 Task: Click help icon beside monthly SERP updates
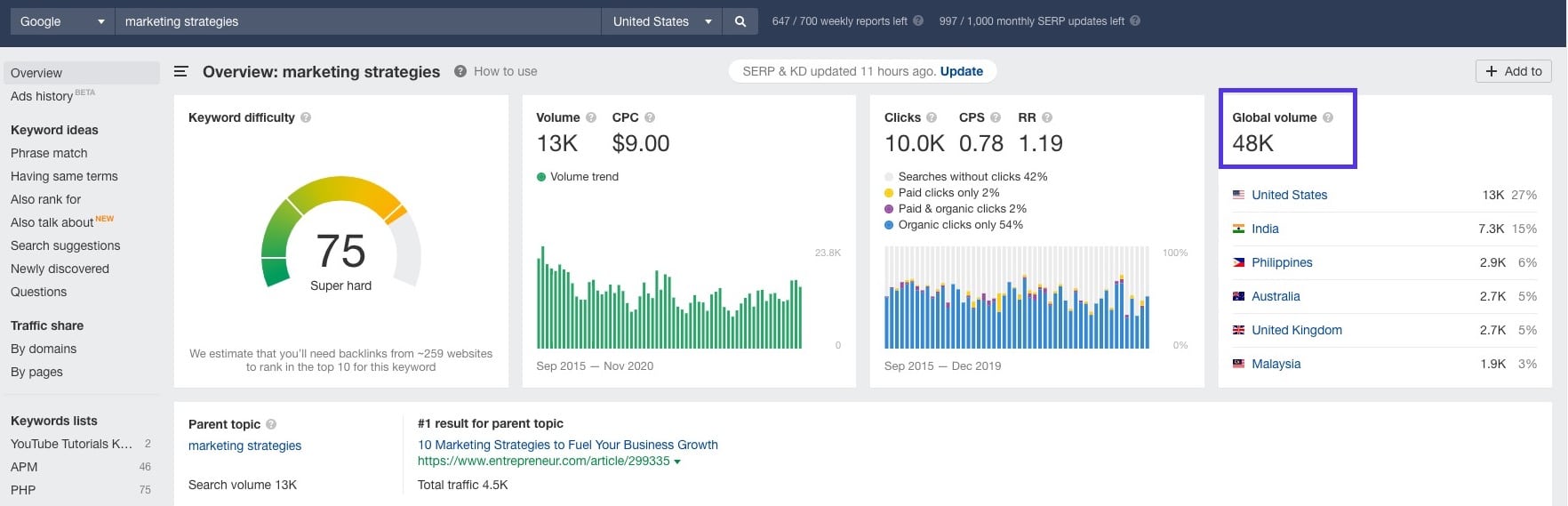[x=1135, y=21]
